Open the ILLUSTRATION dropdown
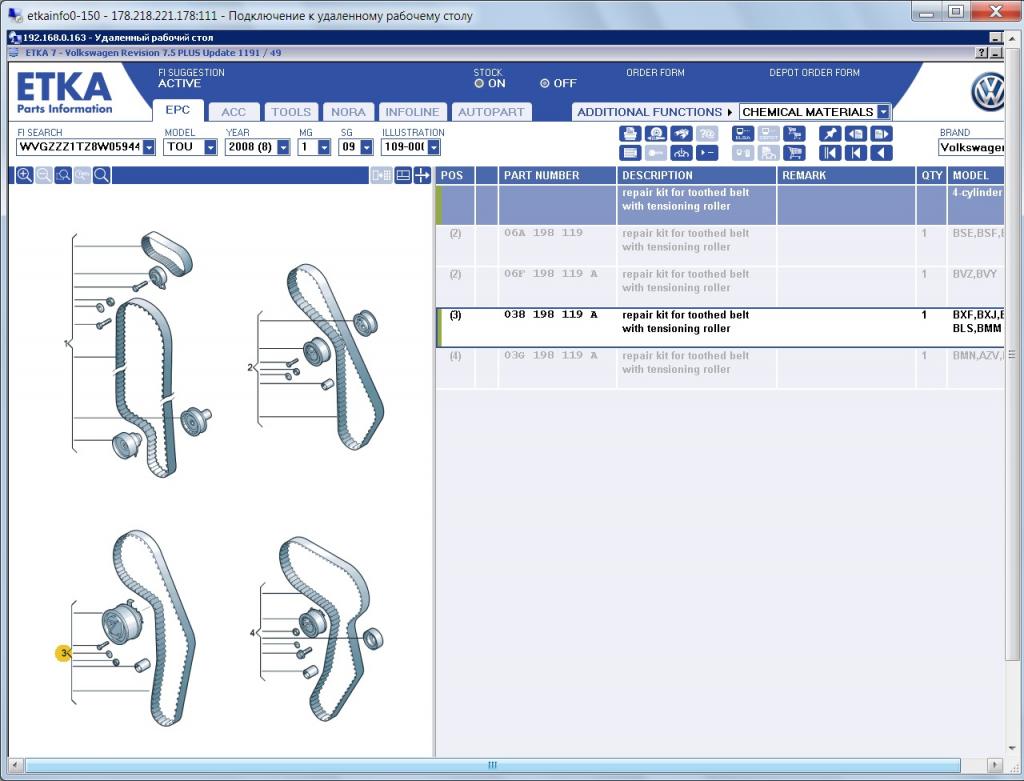Screen dimensions: 1024x781 tap(434, 147)
